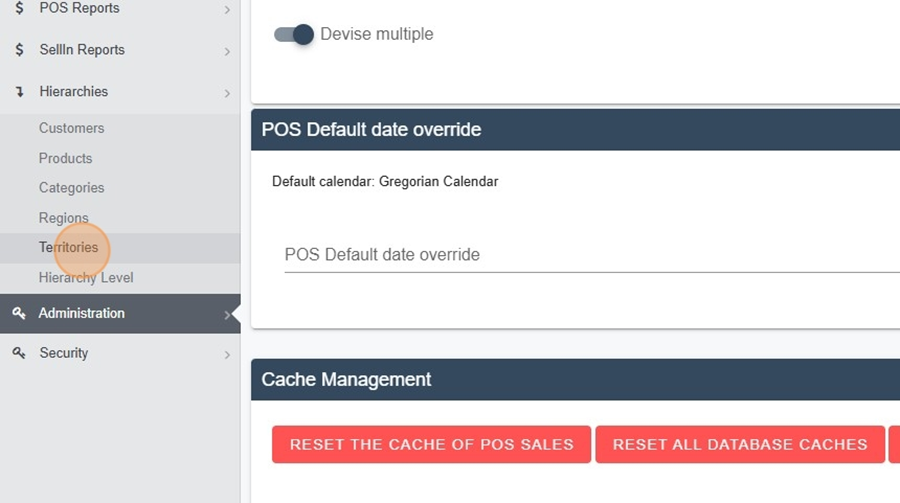This screenshot has width=900, height=503.
Task: Select the Regions submenu item
Action: click(64, 218)
